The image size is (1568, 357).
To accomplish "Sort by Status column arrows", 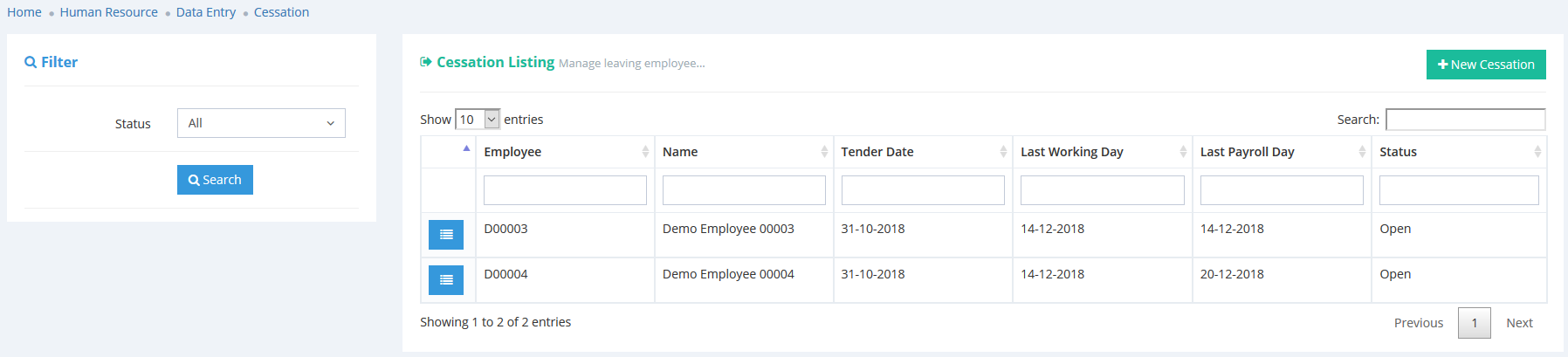I will point(1537,152).
